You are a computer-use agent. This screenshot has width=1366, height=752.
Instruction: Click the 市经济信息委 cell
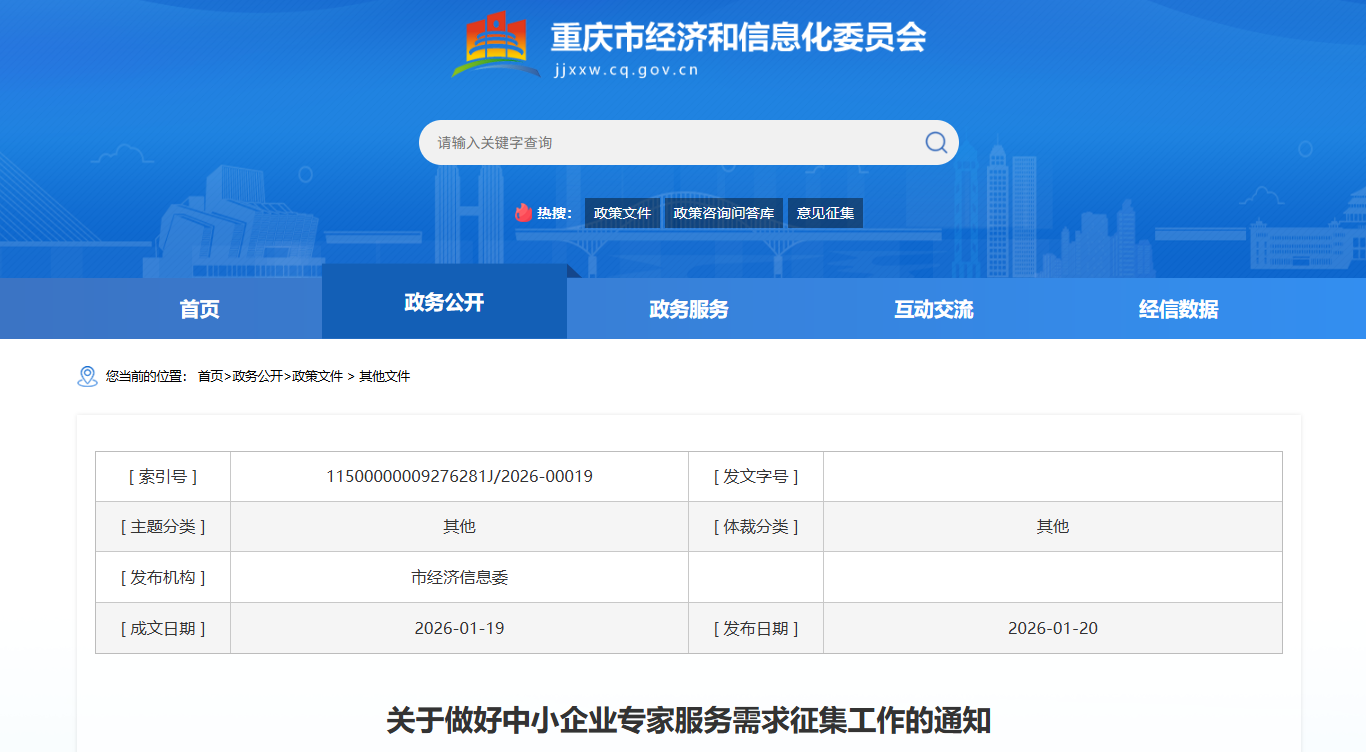coord(459,577)
